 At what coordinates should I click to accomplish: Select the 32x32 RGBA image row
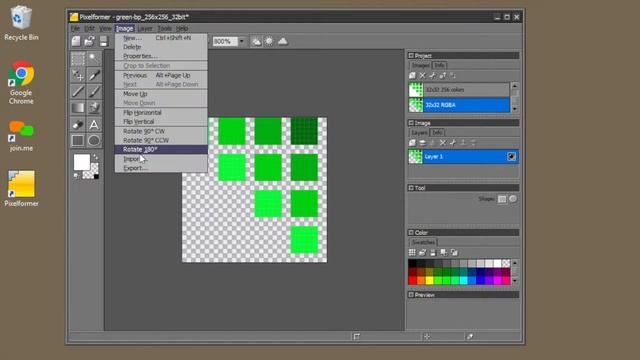pos(459,105)
